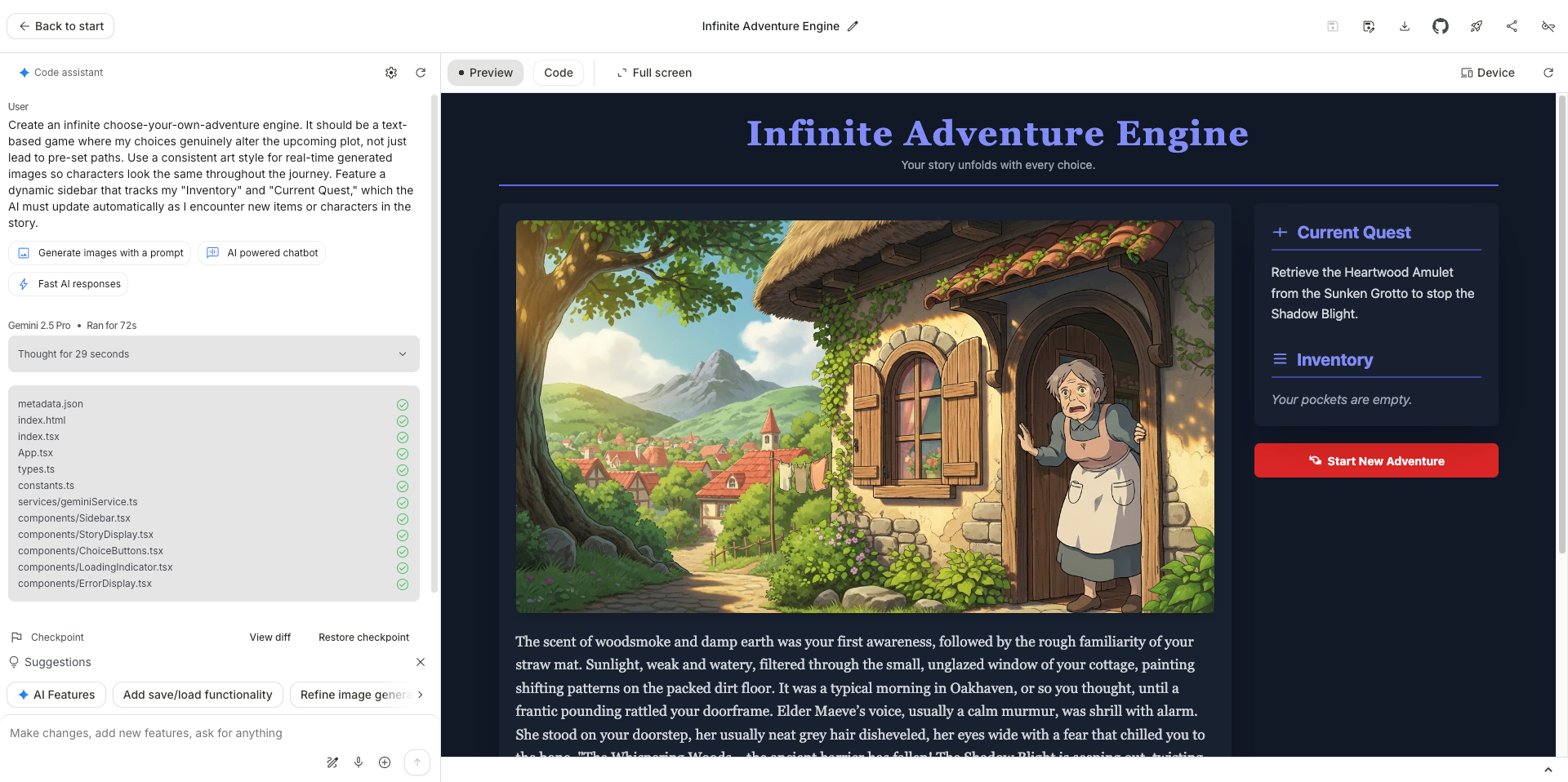Screen dimensions: 1568x782
Task: Attach content using the plus icon
Action: click(385, 762)
